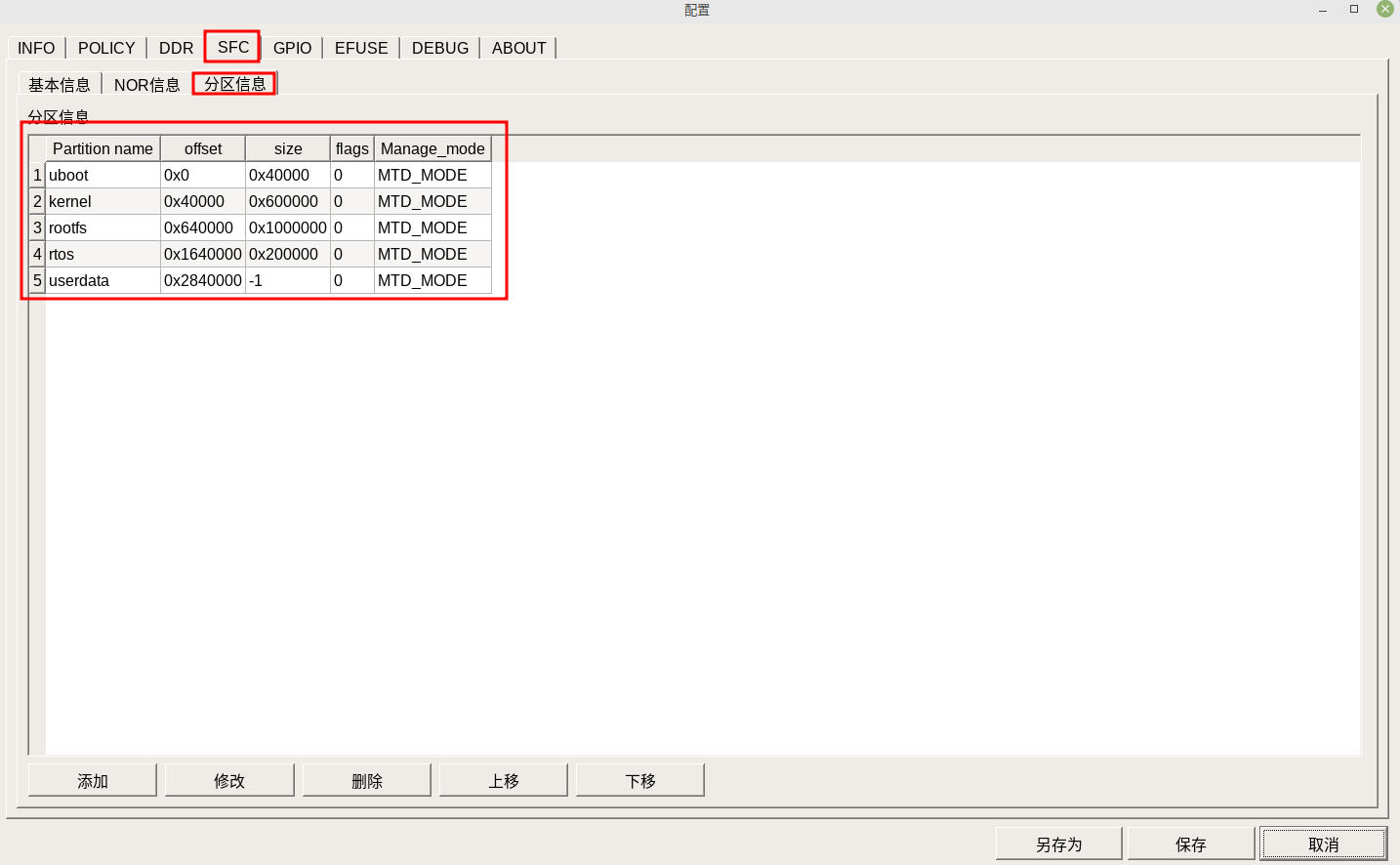Image resolution: width=1400 pixels, height=865 pixels.
Task: Click the 保存 button
Action: (x=1191, y=844)
